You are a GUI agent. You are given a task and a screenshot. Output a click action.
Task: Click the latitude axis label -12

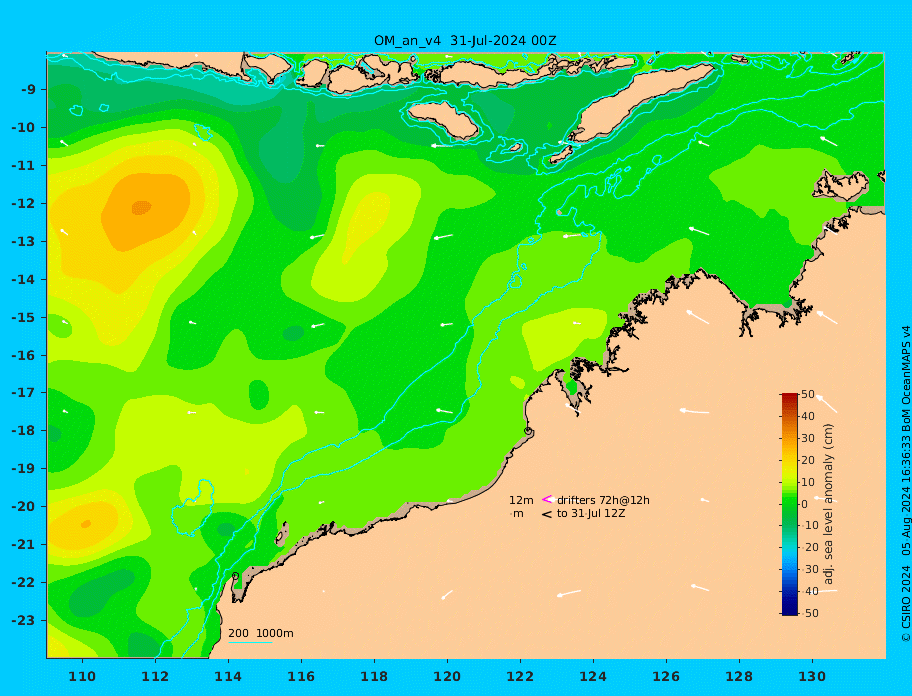tap(24, 204)
